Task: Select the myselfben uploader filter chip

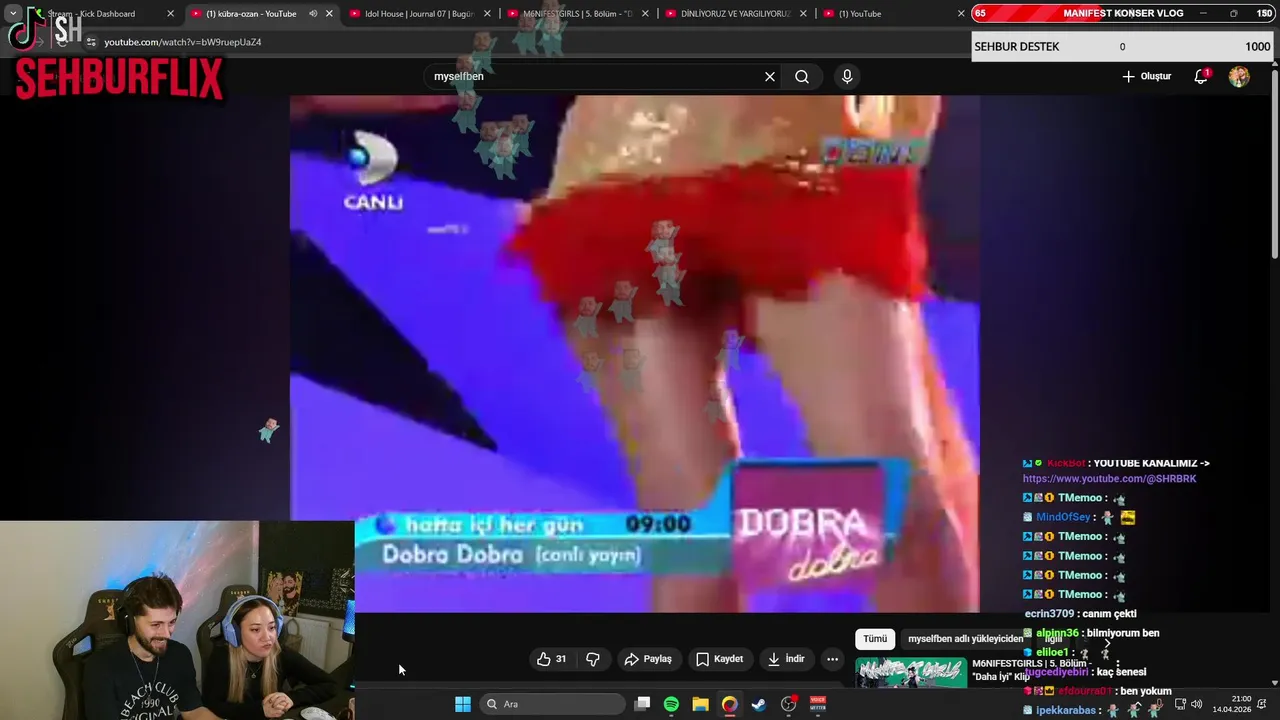Action: coord(965,639)
